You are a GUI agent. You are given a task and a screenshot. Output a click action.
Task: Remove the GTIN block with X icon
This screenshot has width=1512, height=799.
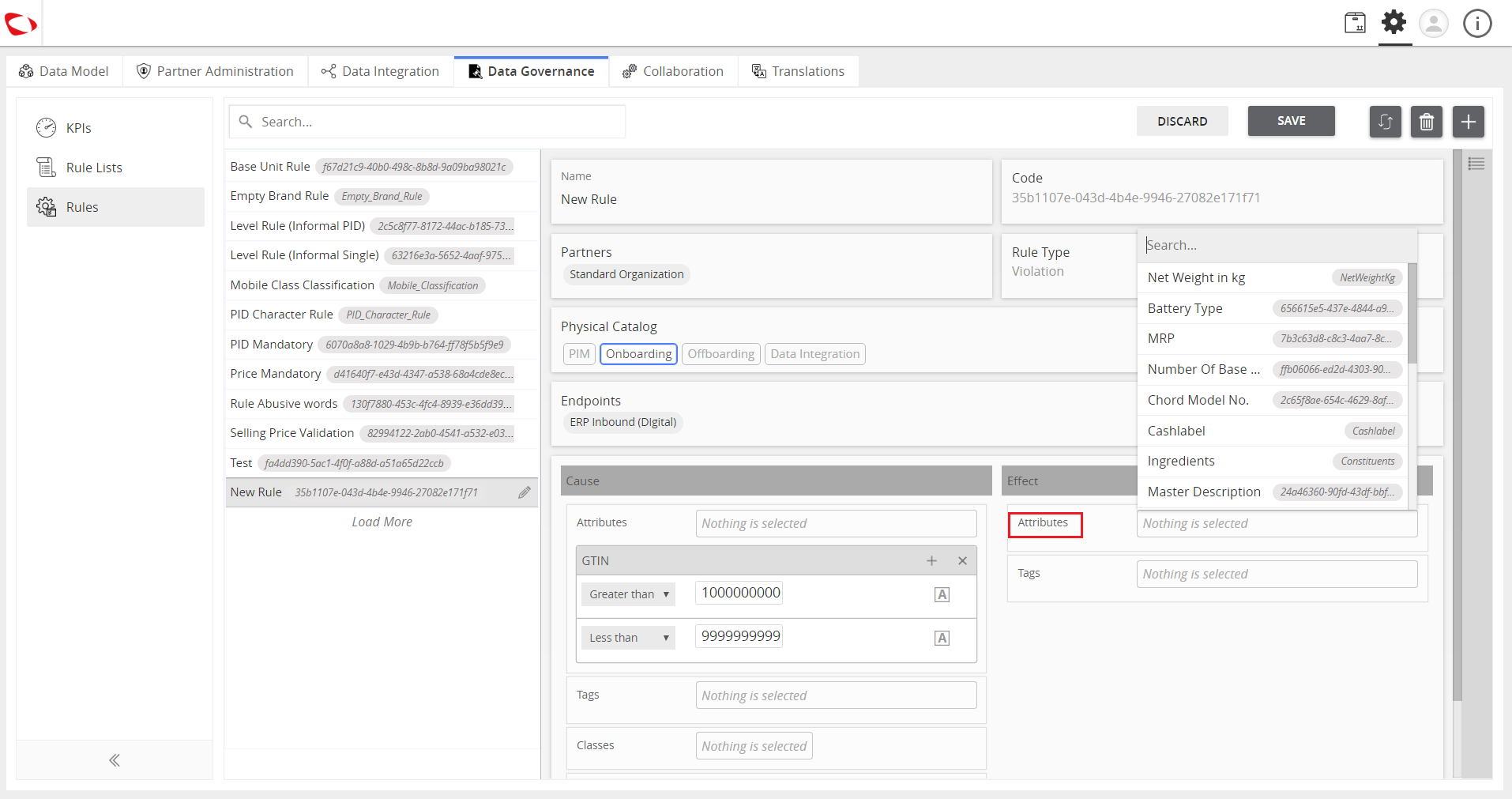[962, 560]
